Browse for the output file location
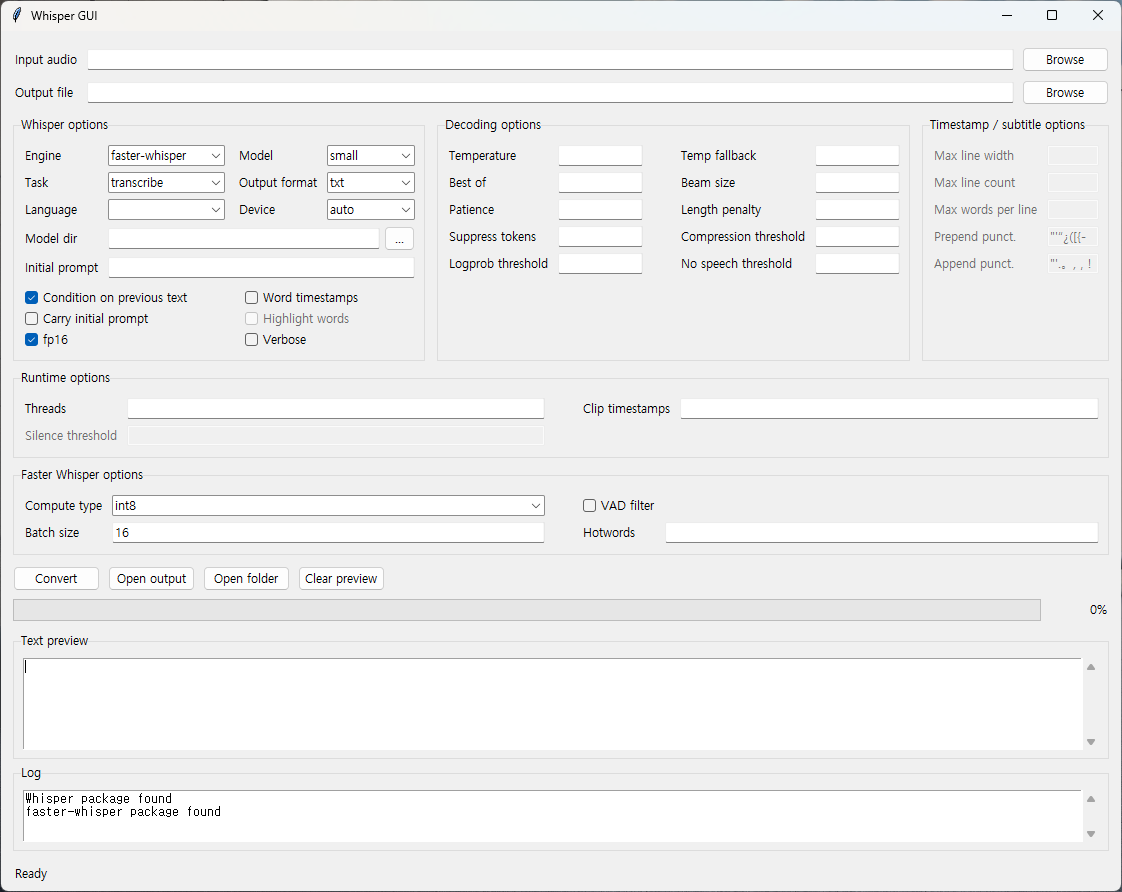The height and width of the screenshot is (892, 1122). click(x=1065, y=93)
